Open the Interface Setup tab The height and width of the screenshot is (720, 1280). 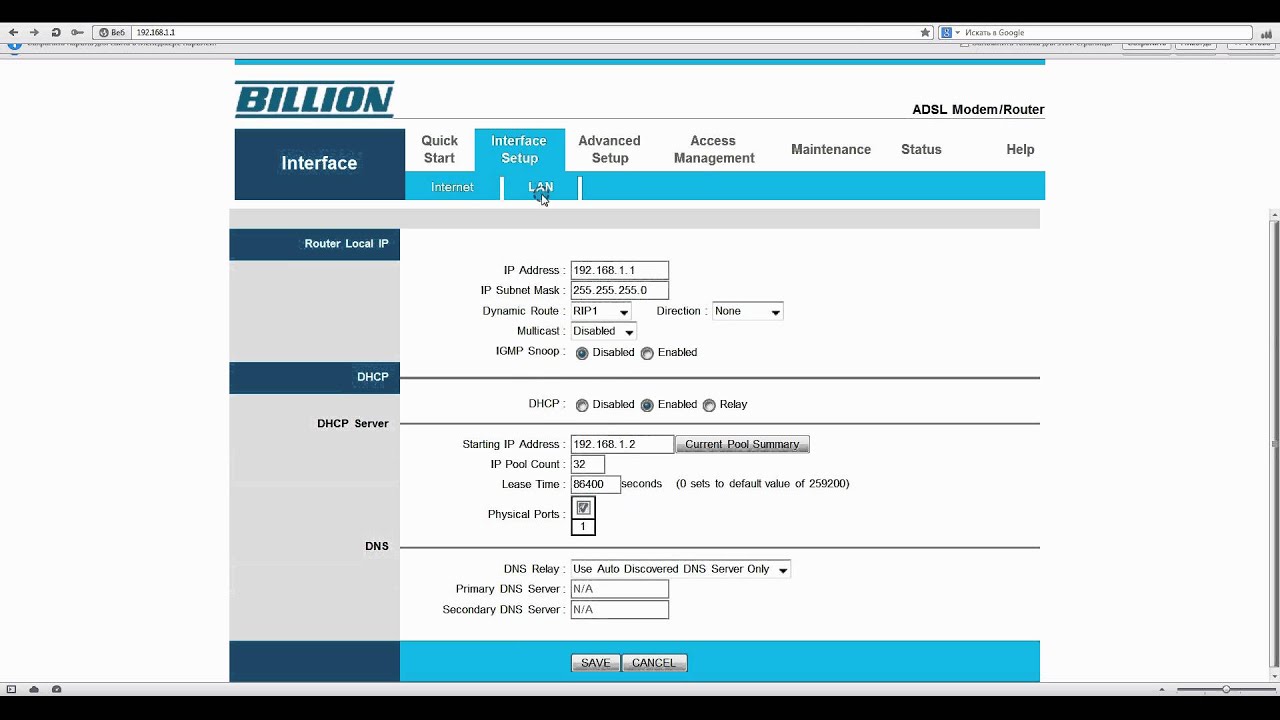(519, 149)
